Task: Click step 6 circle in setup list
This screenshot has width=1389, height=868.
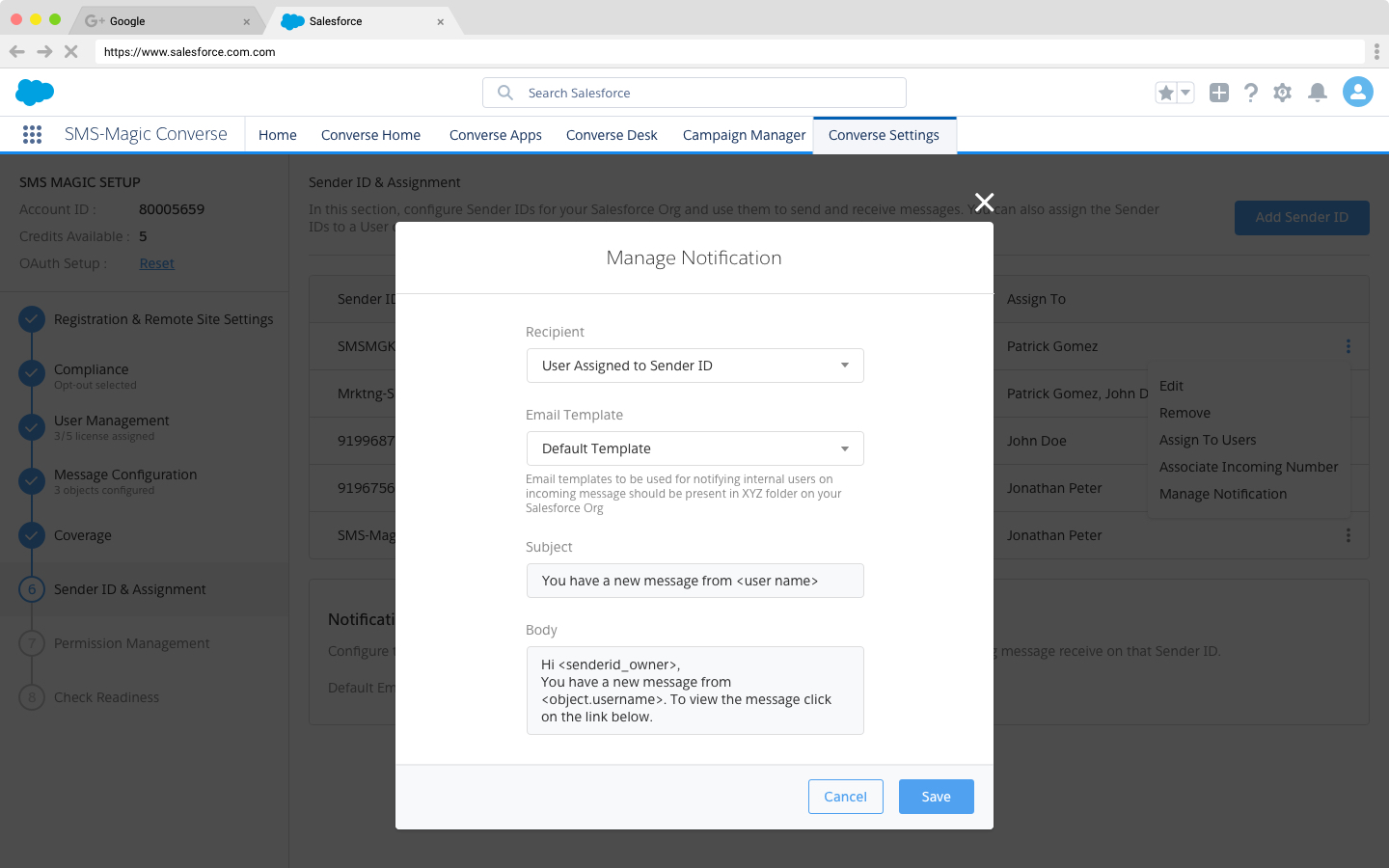Action: point(32,589)
